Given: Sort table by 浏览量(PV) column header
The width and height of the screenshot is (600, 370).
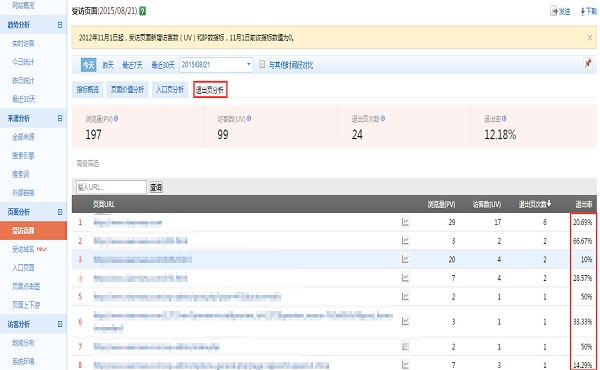Looking at the screenshot, I should coord(441,204).
